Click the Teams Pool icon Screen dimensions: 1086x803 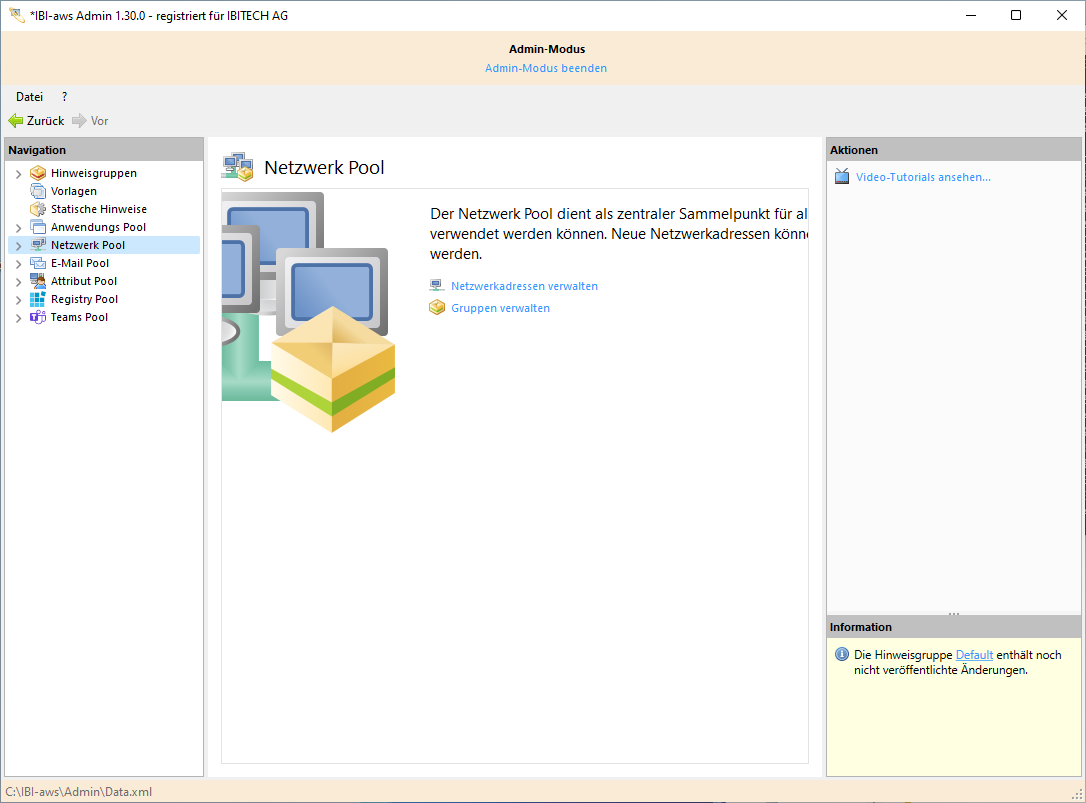[x=38, y=317]
